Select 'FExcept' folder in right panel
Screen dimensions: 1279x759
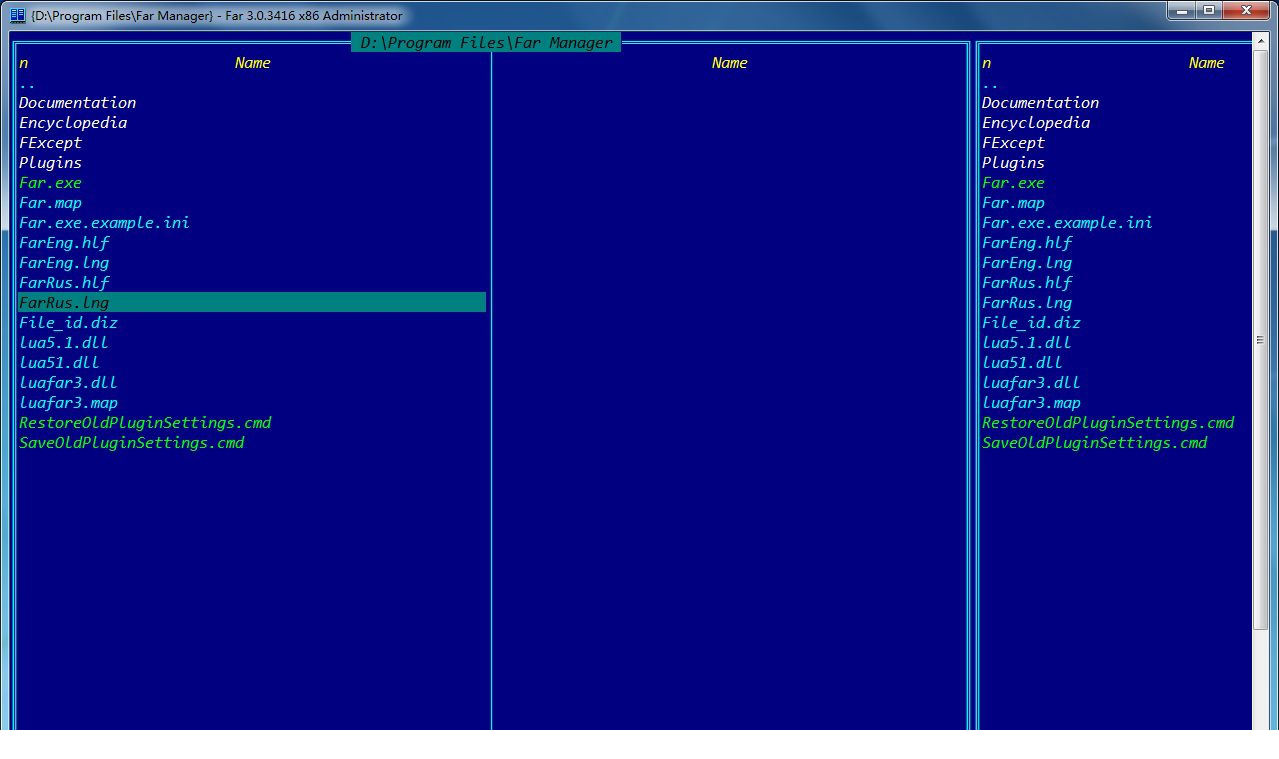(x=1013, y=143)
